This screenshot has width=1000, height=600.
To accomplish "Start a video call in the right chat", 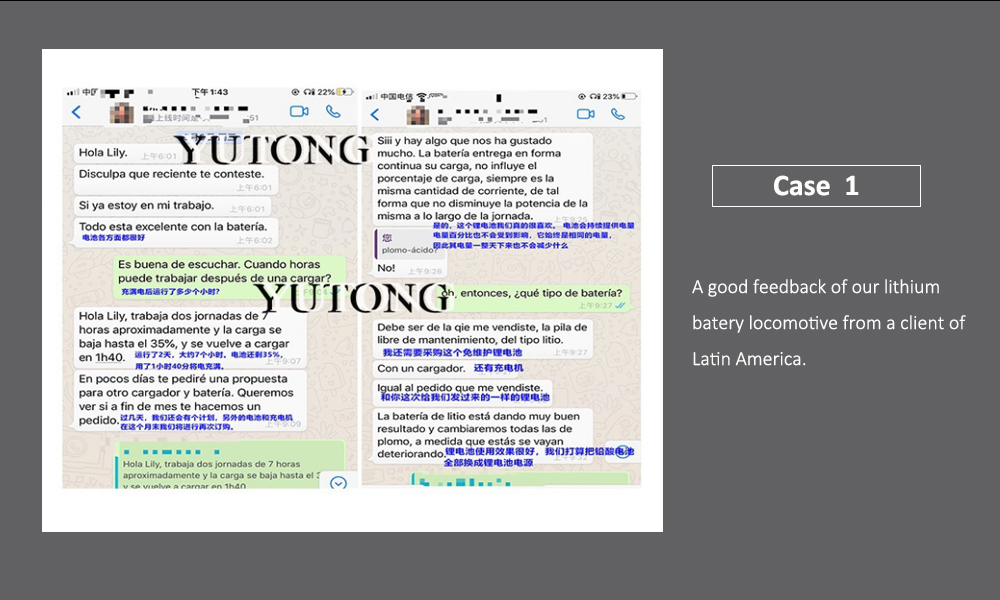I will point(585,114).
